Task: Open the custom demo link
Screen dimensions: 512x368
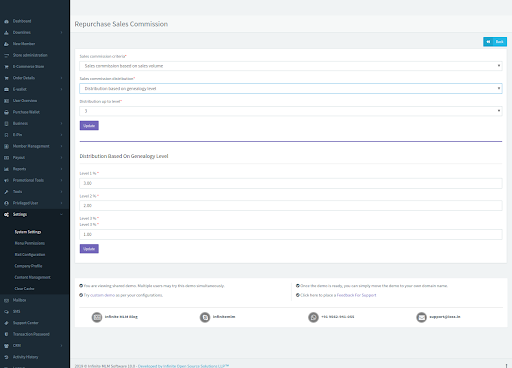Action: tap(103, 295)
